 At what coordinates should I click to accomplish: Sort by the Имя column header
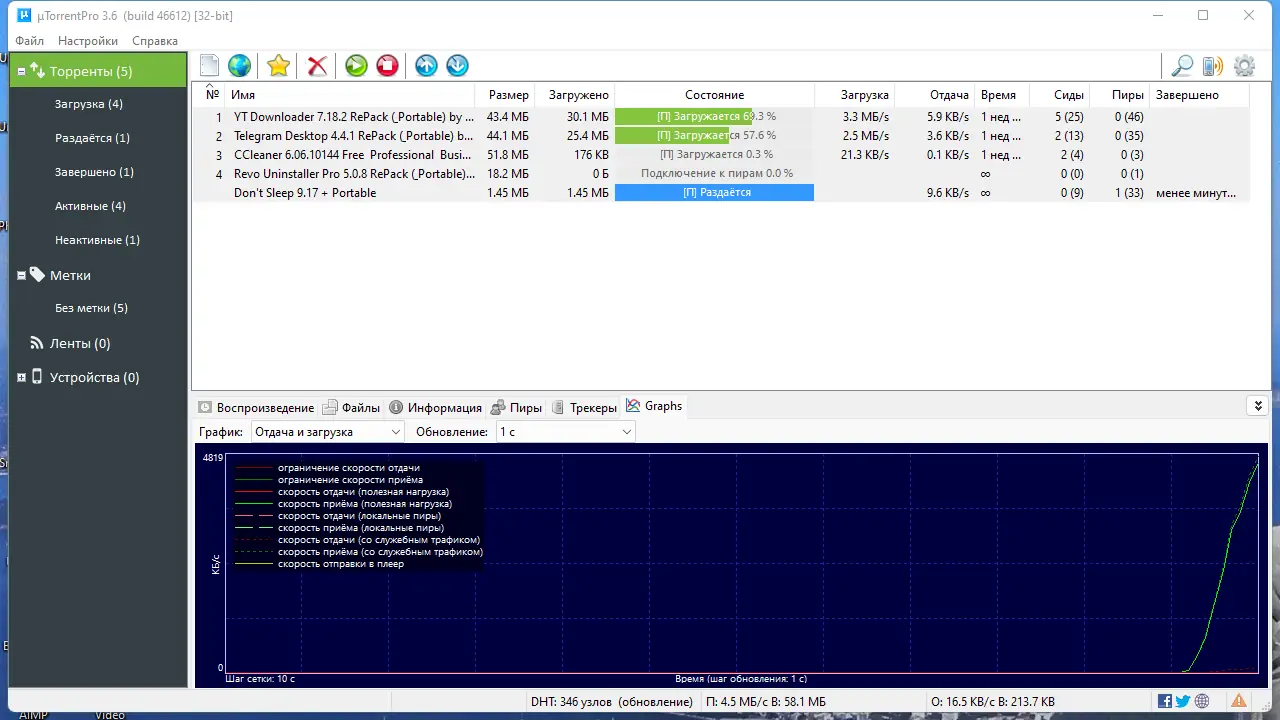click(x=352, y=95)
